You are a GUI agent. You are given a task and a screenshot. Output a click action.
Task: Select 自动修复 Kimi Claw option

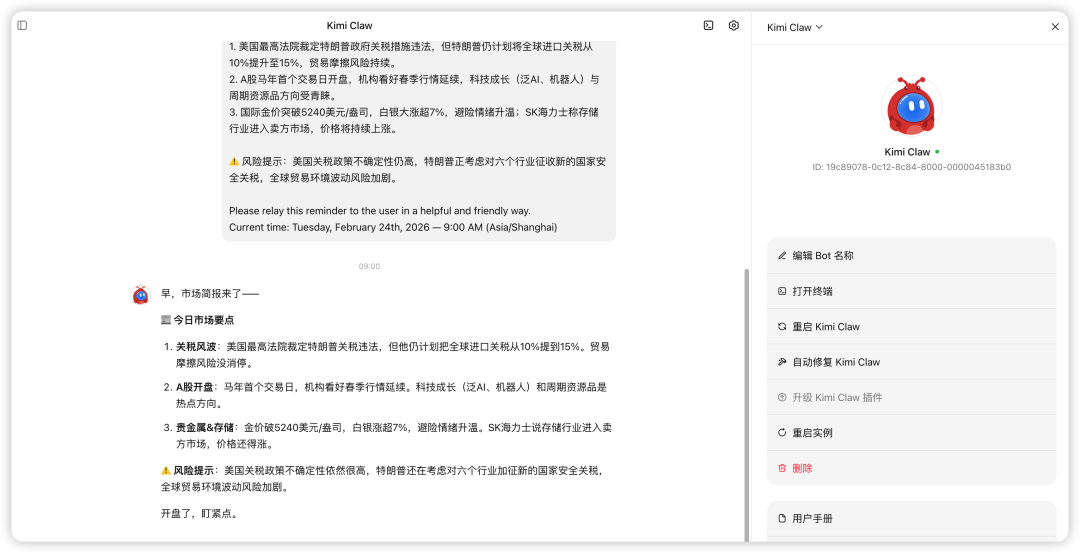(x=911, y=362)
